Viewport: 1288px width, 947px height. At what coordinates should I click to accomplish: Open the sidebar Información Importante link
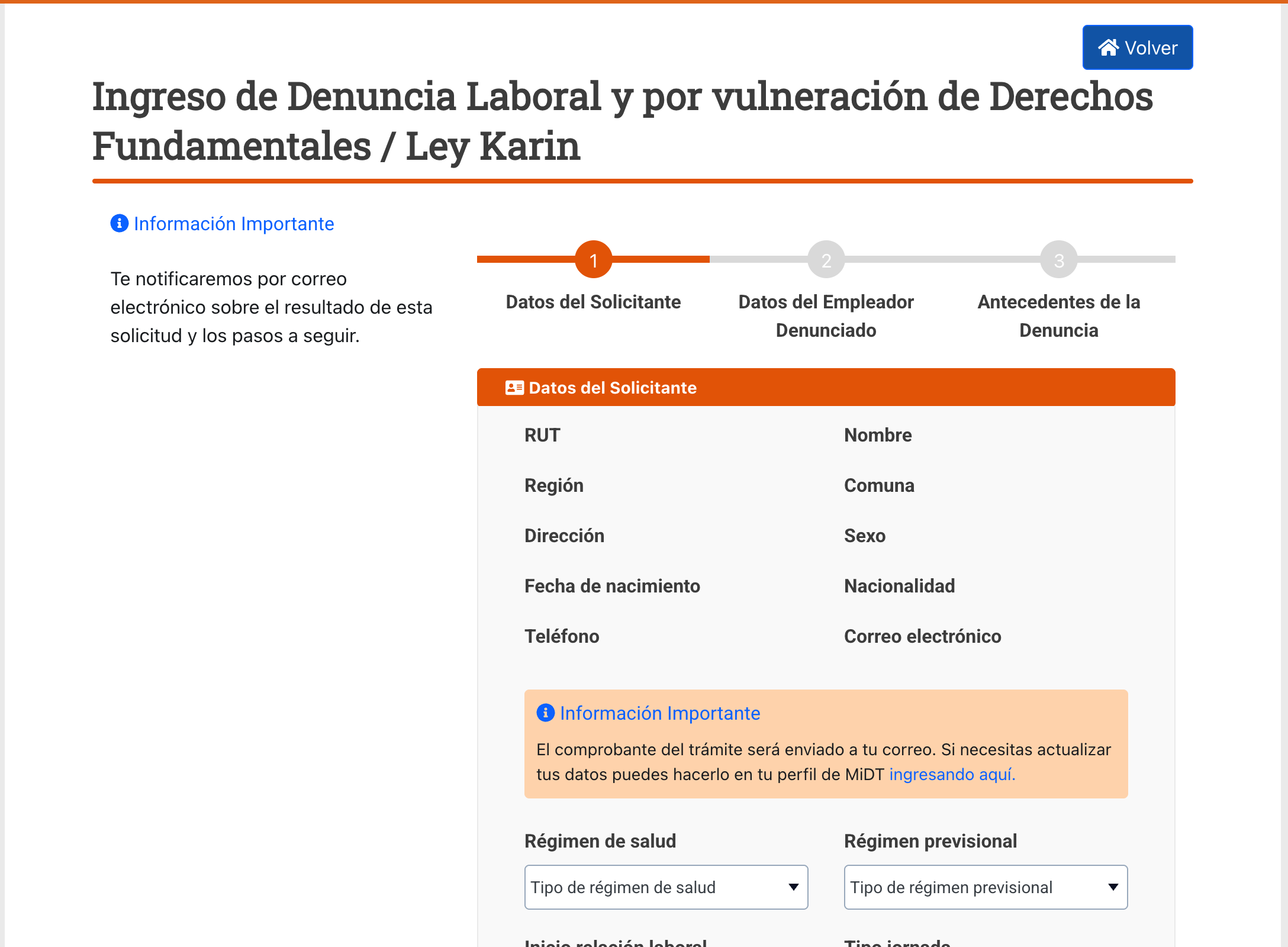click(x=234, y=224)
